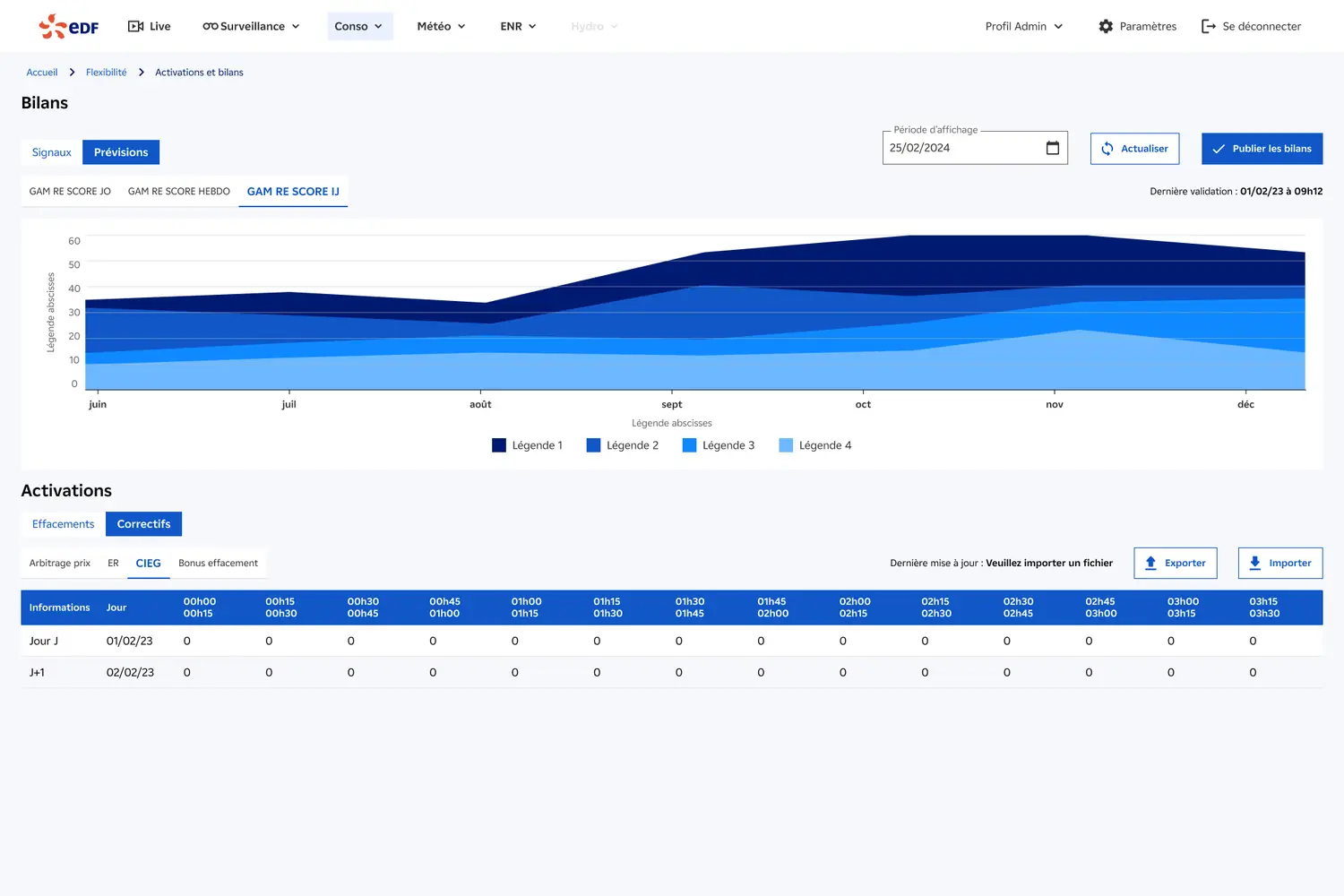Click the Paramètres gear icon
The height and width of the screenshot is (896, 1344).
[1106, 26]
